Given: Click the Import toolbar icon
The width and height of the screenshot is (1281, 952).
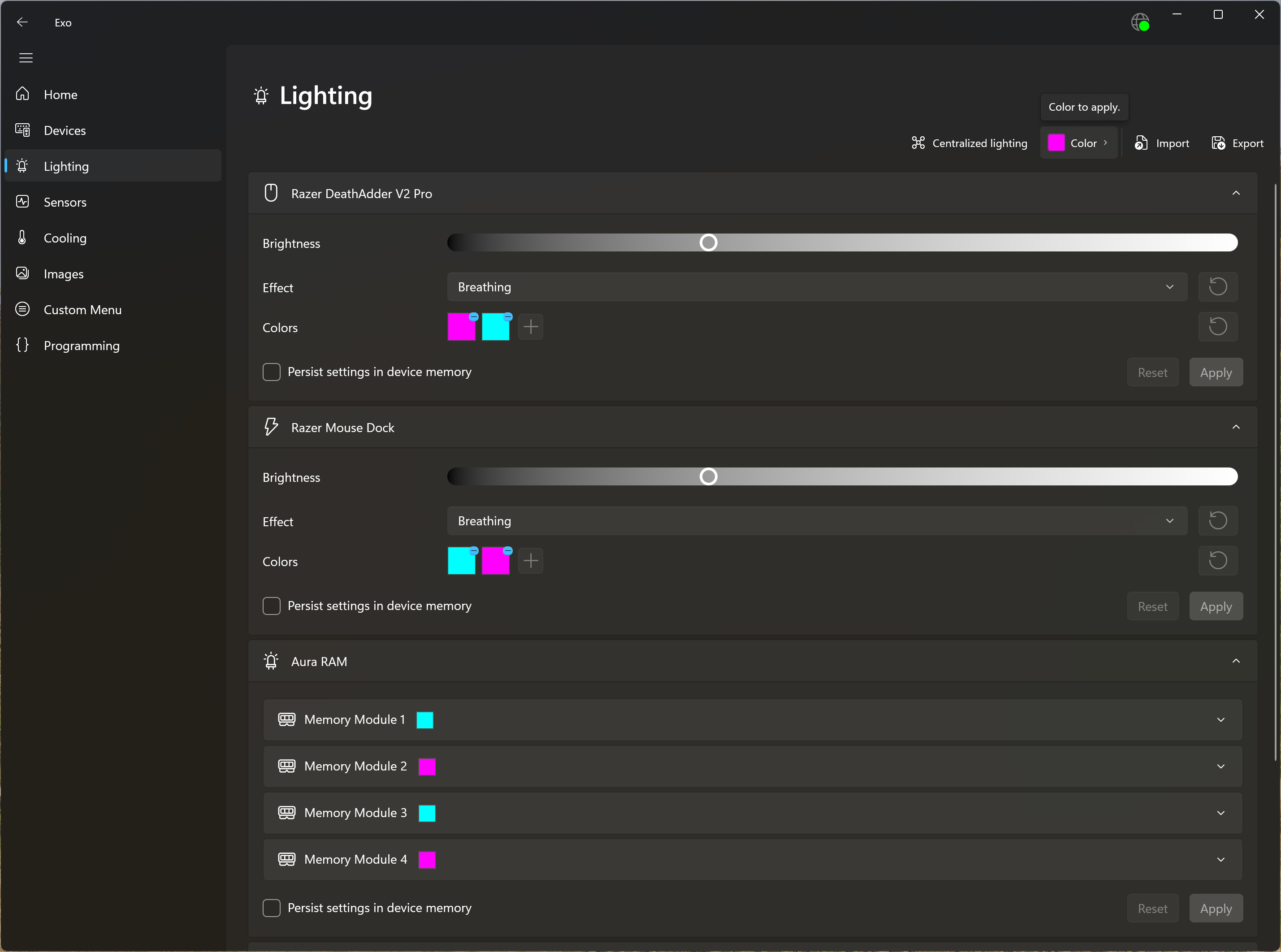Looking at the screenshot, I should click(1140, 143).
